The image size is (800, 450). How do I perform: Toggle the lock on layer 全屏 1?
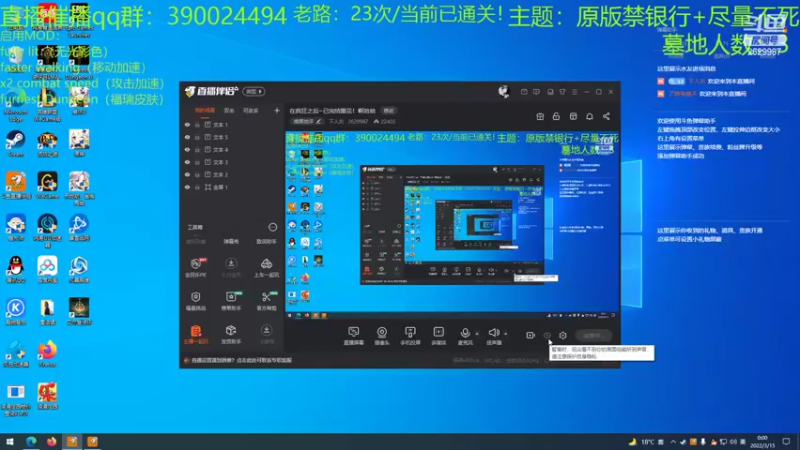197,187
